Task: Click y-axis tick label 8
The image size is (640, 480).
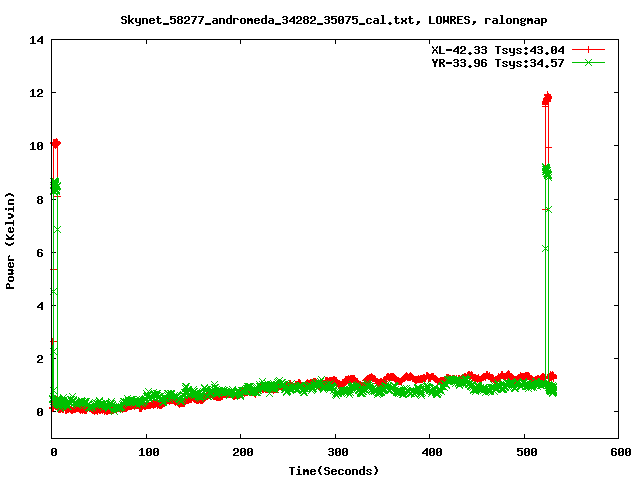Action: (x=40, y=200)
